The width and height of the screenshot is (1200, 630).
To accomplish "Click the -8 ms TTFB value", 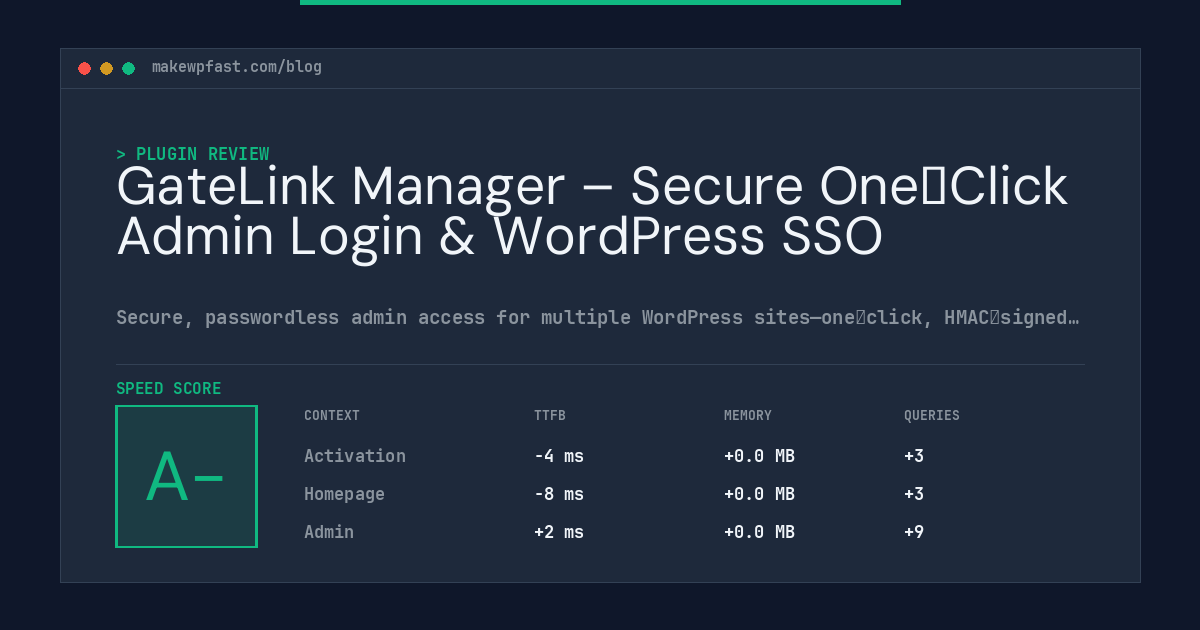I will [x=559, y=494].
